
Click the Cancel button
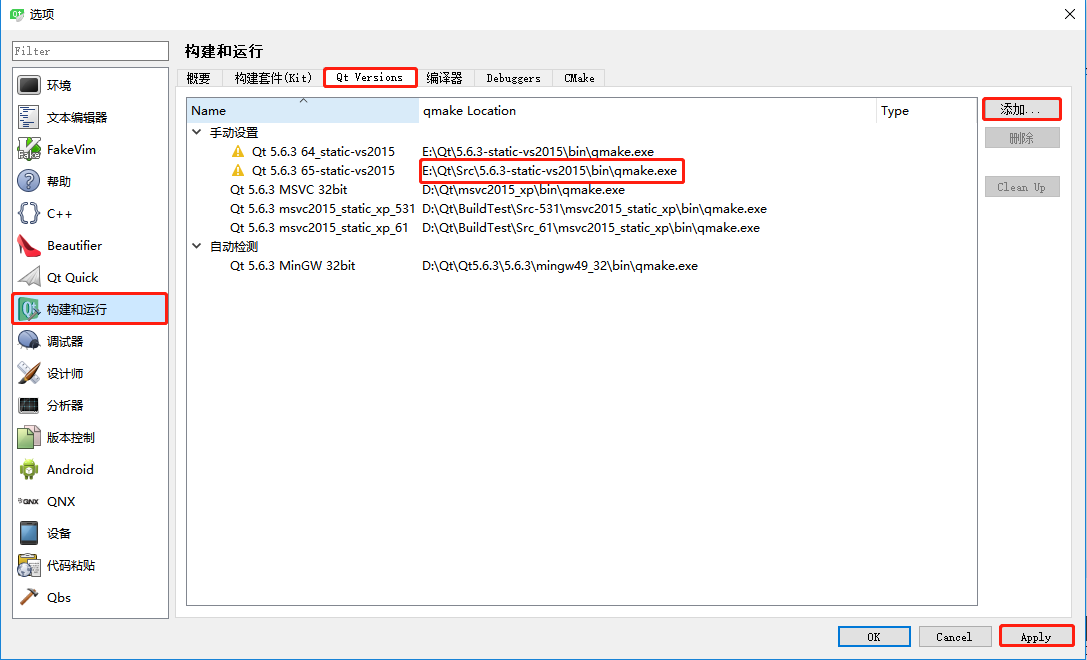coord(954,636)
